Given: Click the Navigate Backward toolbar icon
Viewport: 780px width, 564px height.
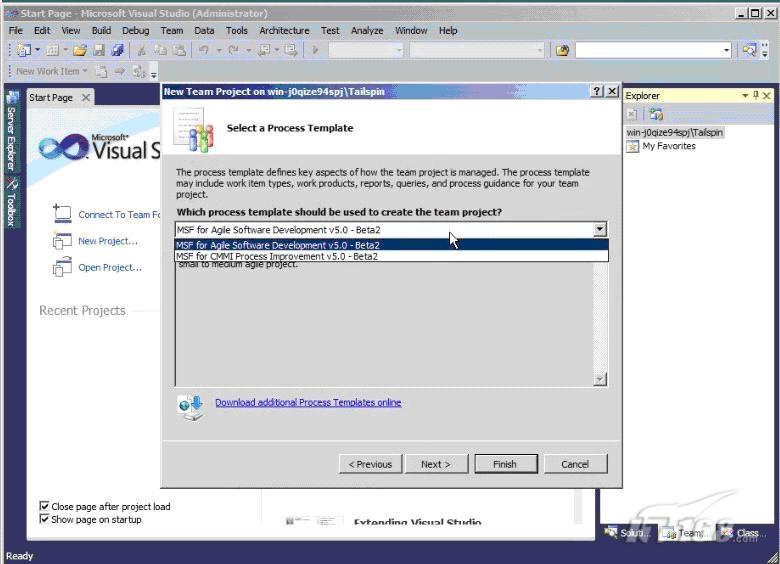Looking at the screenshot, I should pyautogui.click(x=265, y=50).
